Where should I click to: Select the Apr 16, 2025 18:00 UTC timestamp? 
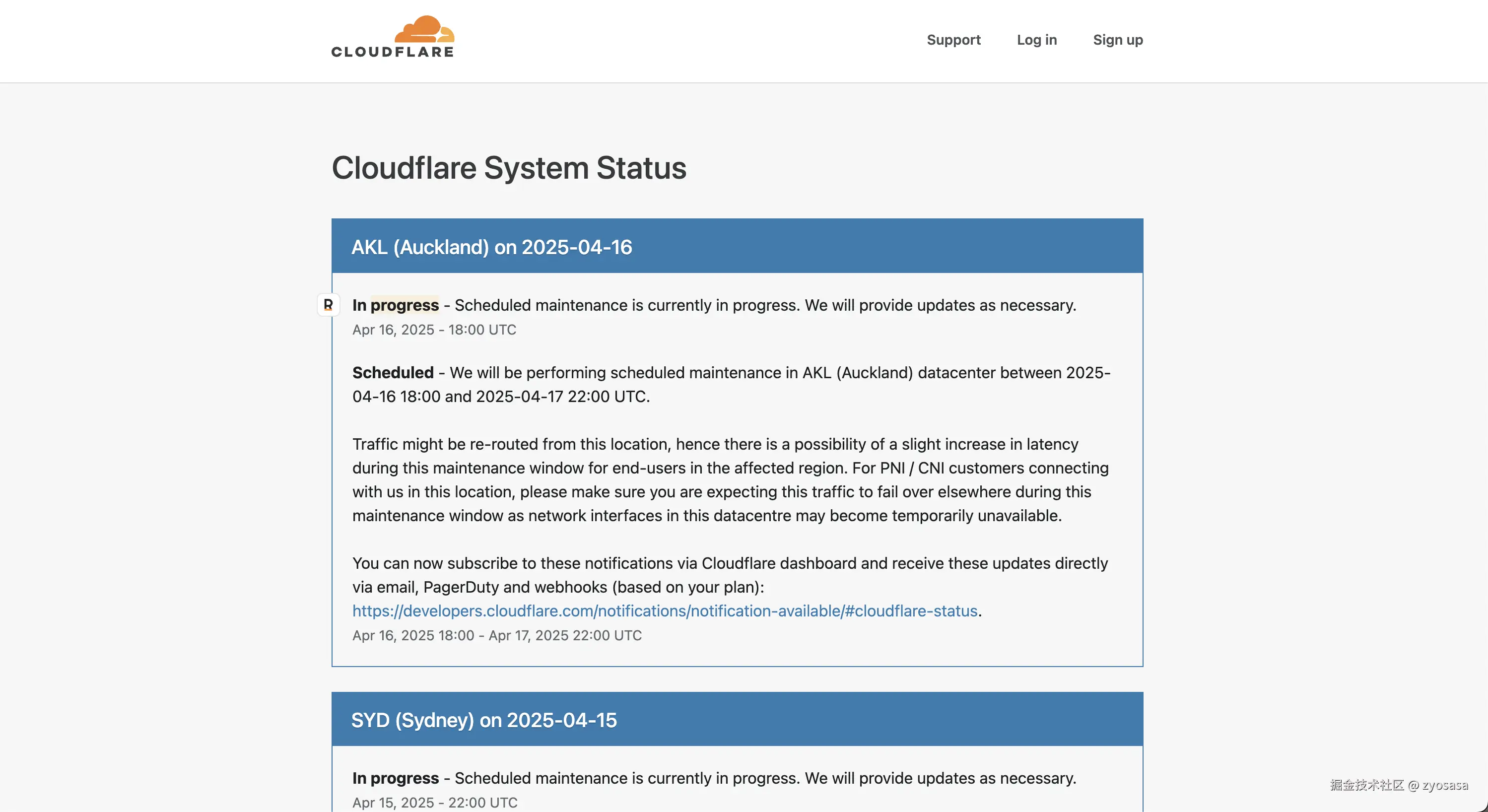[x=434, y=330]
